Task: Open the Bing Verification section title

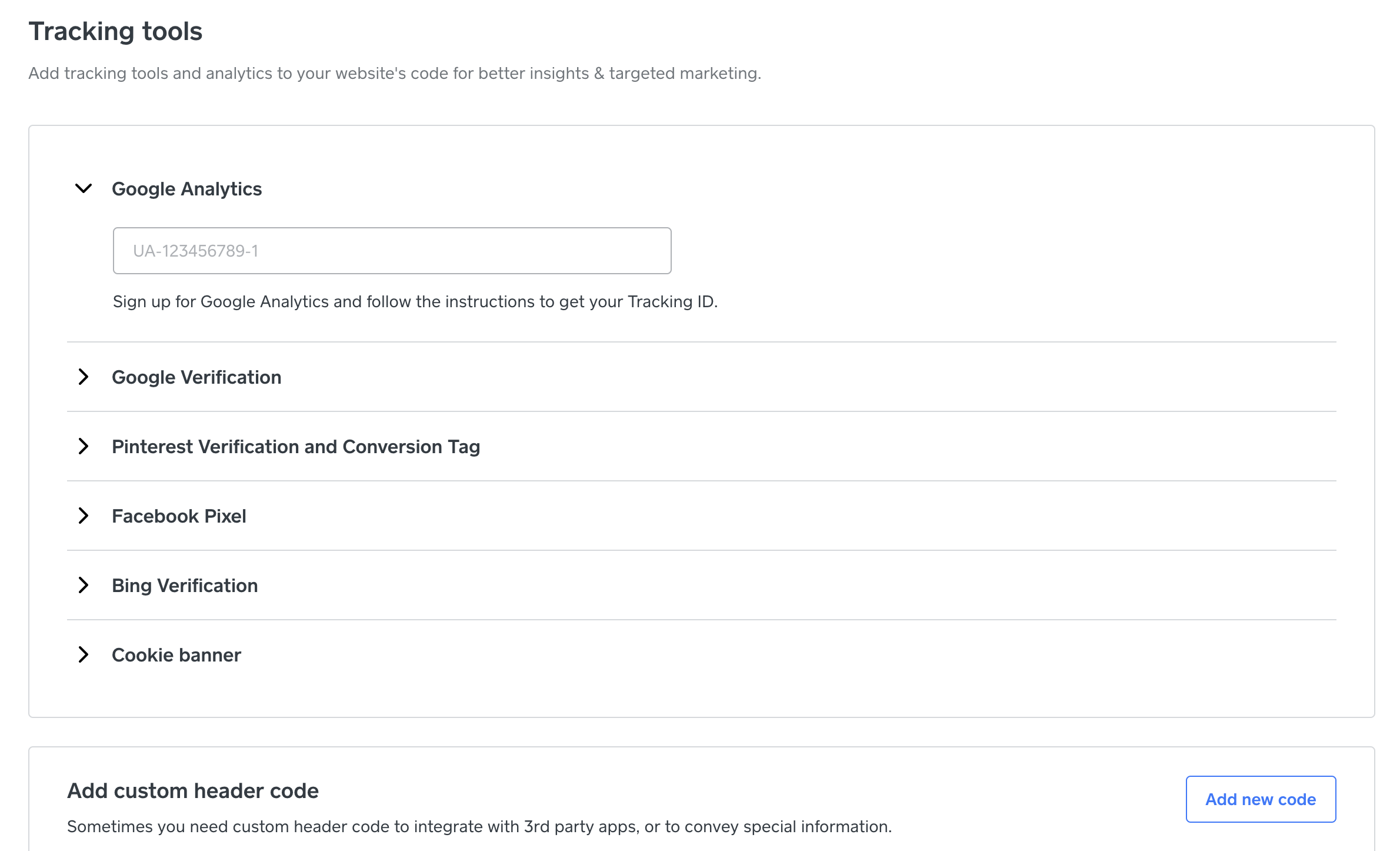Action: click(185, 586)
